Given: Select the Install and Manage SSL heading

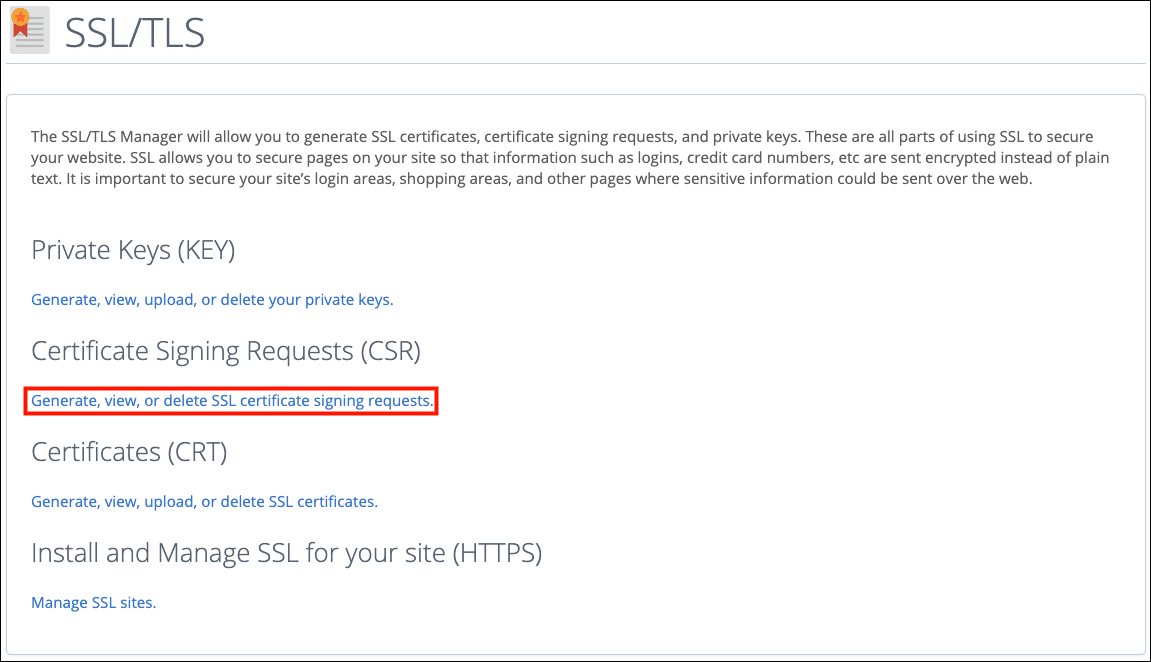Looking at the screenshot, I should 286,553.
